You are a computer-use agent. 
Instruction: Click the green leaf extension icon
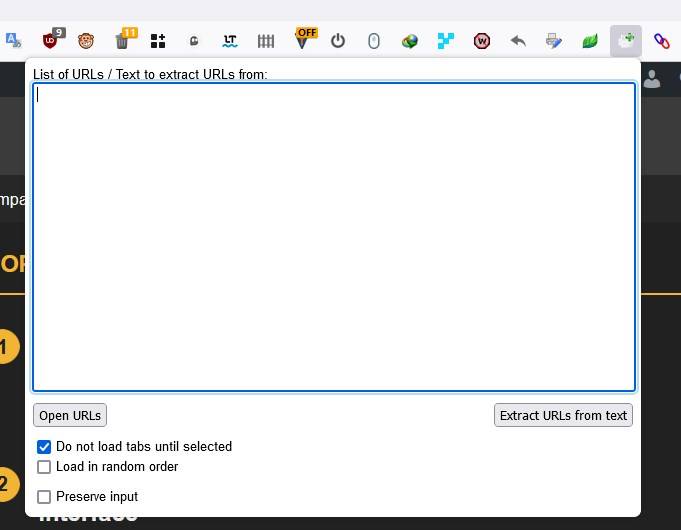(590, 41)
